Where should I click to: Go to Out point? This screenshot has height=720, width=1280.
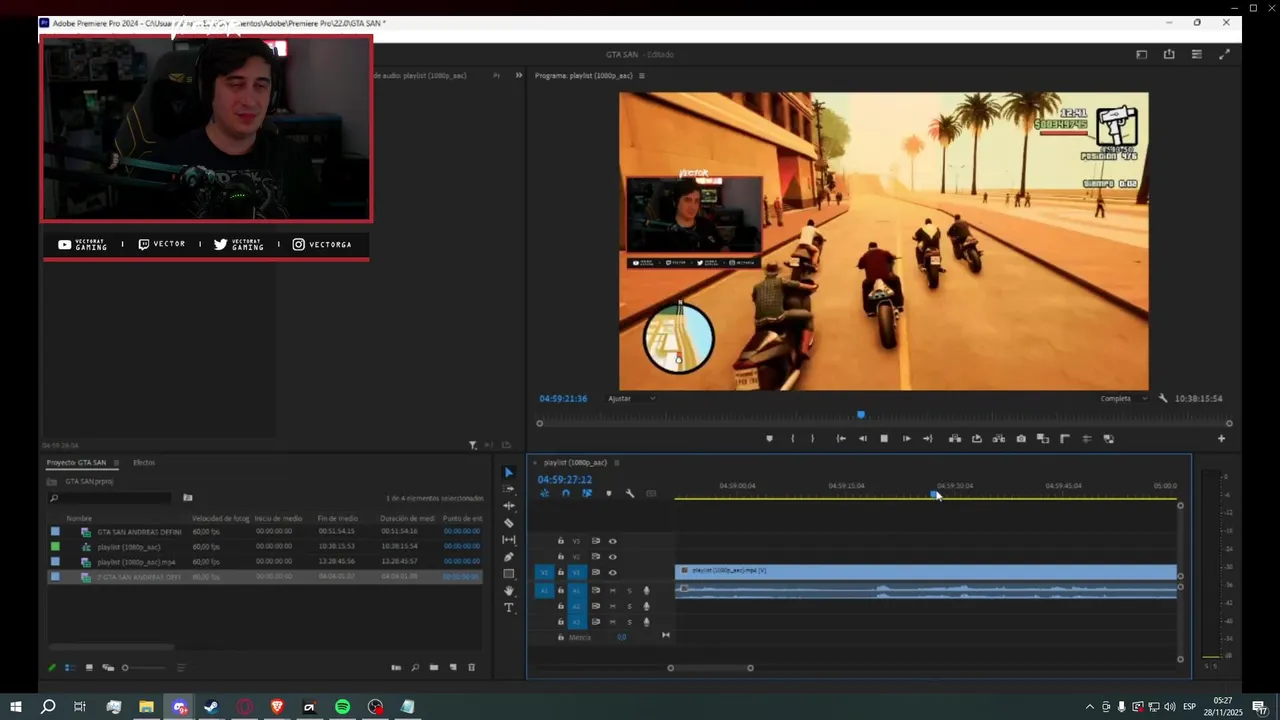[x=928, y=439]
